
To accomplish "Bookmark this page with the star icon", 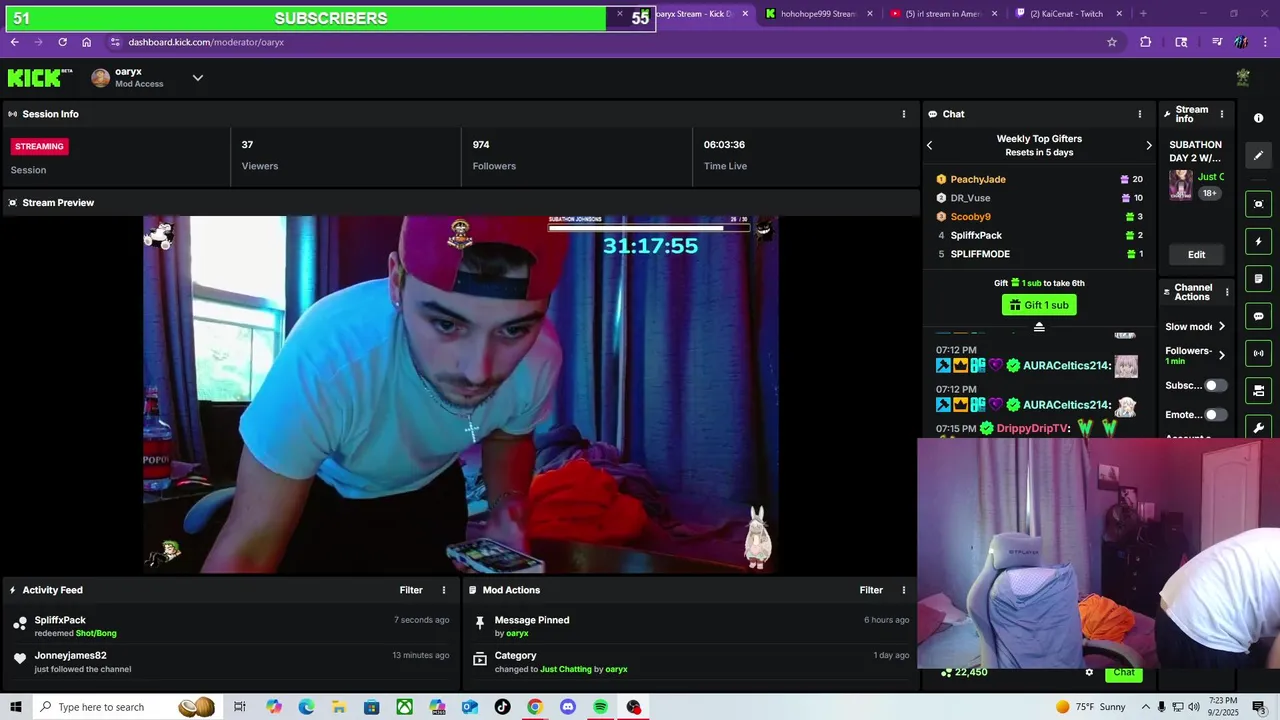I will click(x=1111, y=42).
